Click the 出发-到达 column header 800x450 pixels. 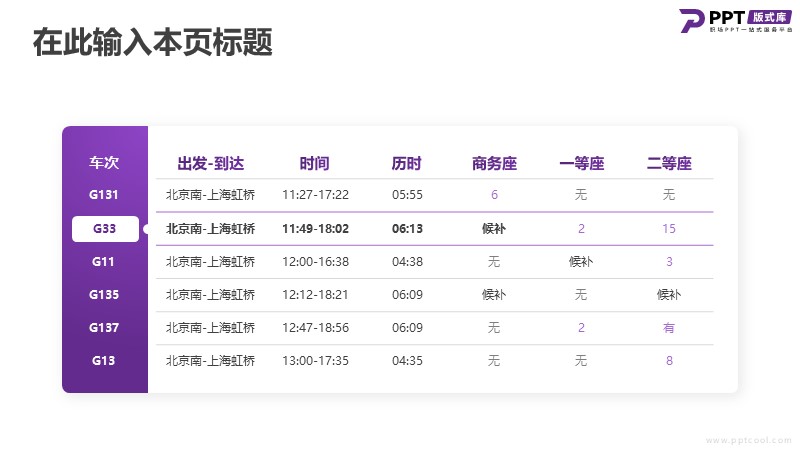coord(211,164)
